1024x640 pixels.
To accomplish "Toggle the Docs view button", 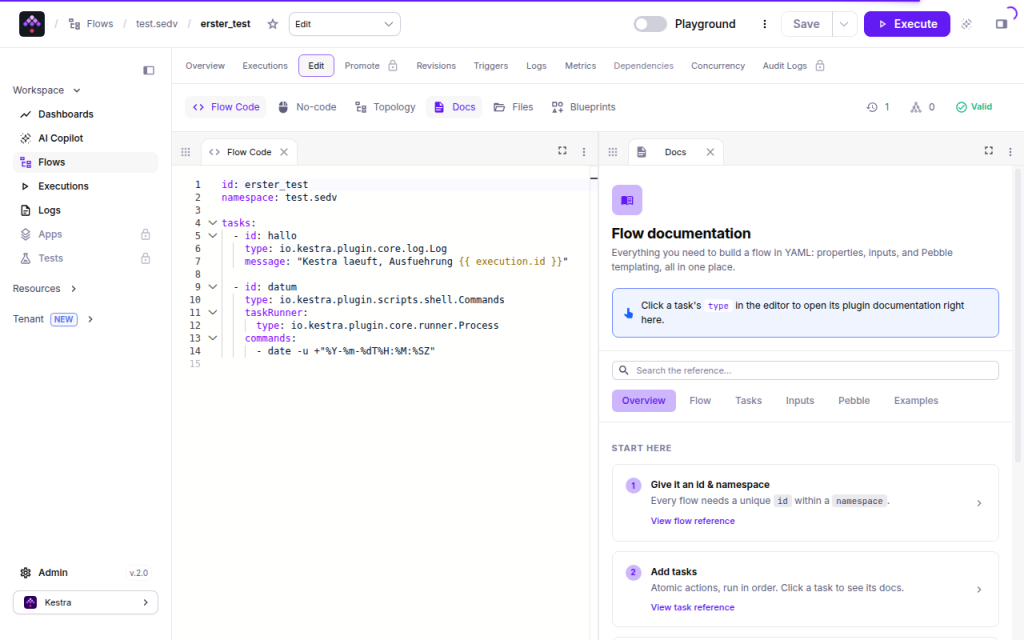I will 455,107.
